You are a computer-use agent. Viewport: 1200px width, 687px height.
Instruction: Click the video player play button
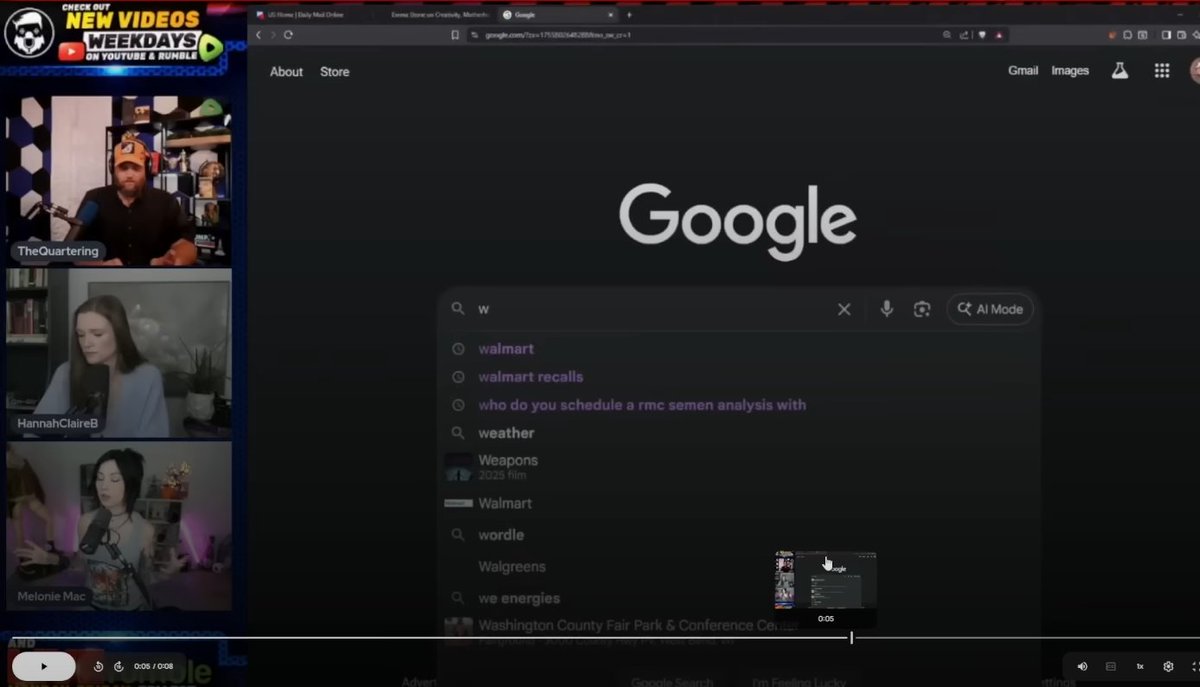click(43, 666)
